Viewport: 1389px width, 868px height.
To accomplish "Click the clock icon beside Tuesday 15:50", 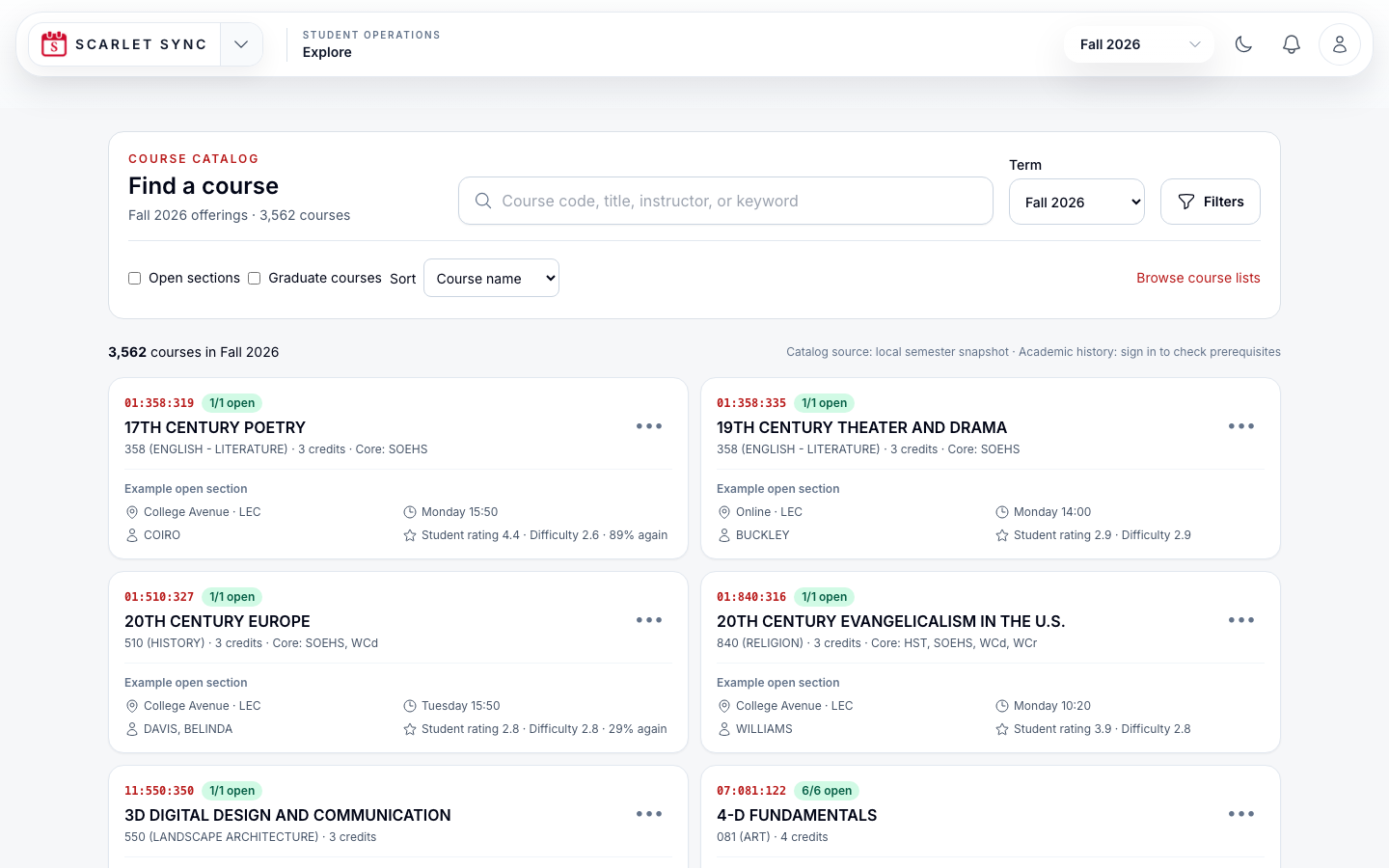I will [410, 706].
